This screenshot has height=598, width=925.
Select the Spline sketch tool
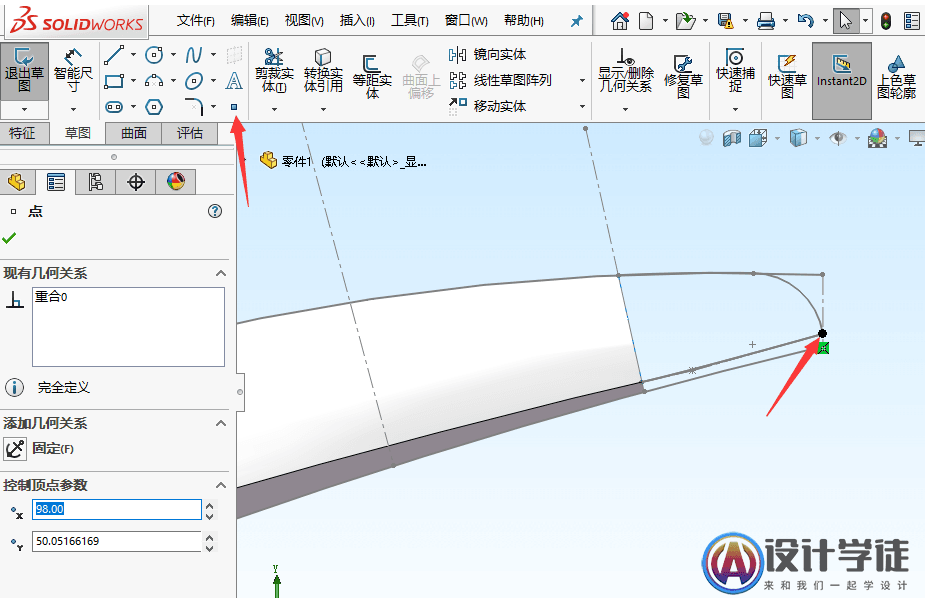[x=193, y=55]
